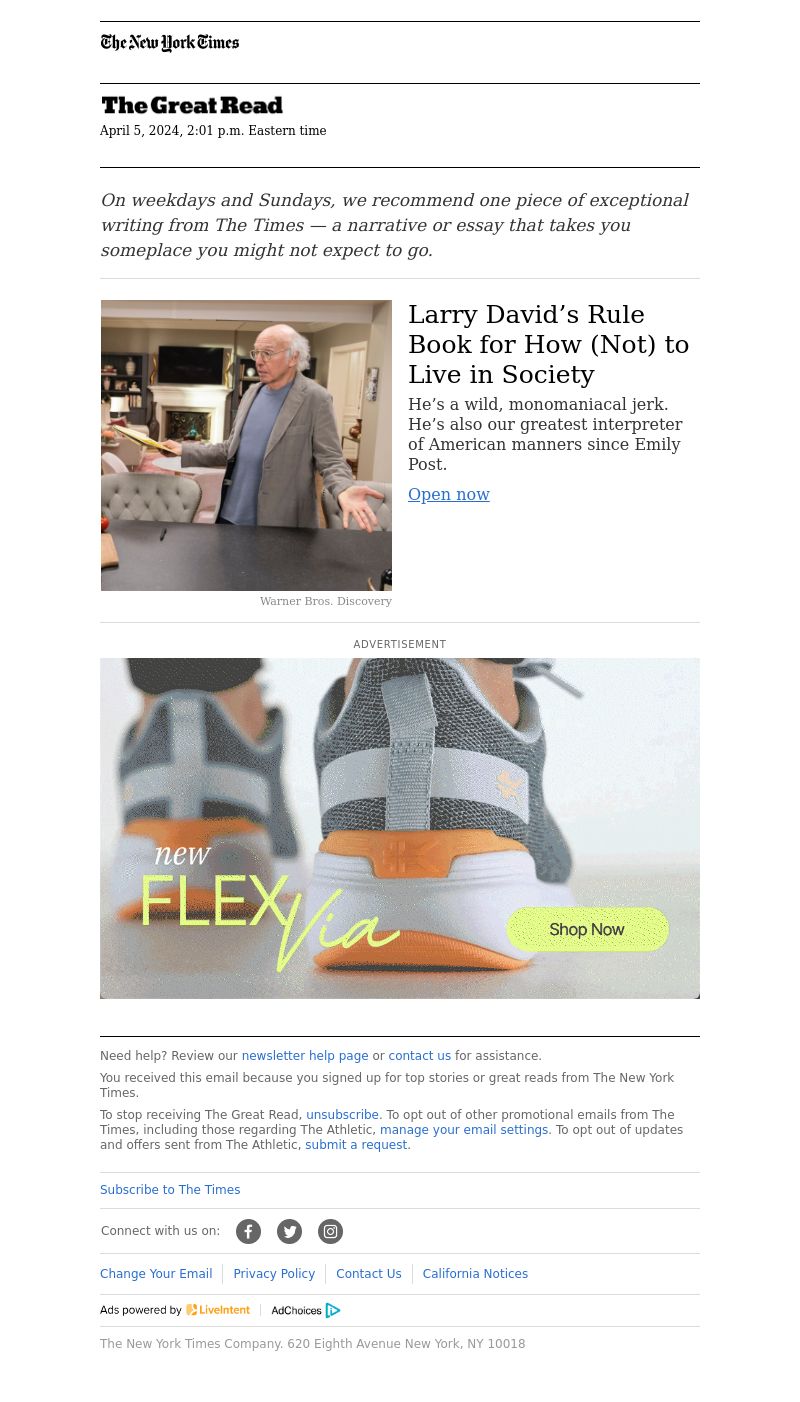Open the California Notices footer link
Viewport: 800px width, 1402px height.
[475, 1274]
